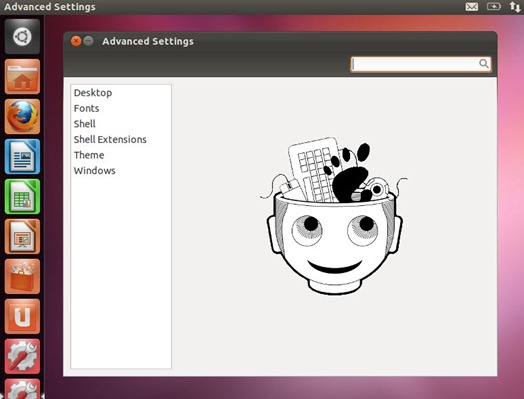This screenshot has width=524, height=399.
Task: Close the Advanced Settings window
Action: tap(76, 41)
